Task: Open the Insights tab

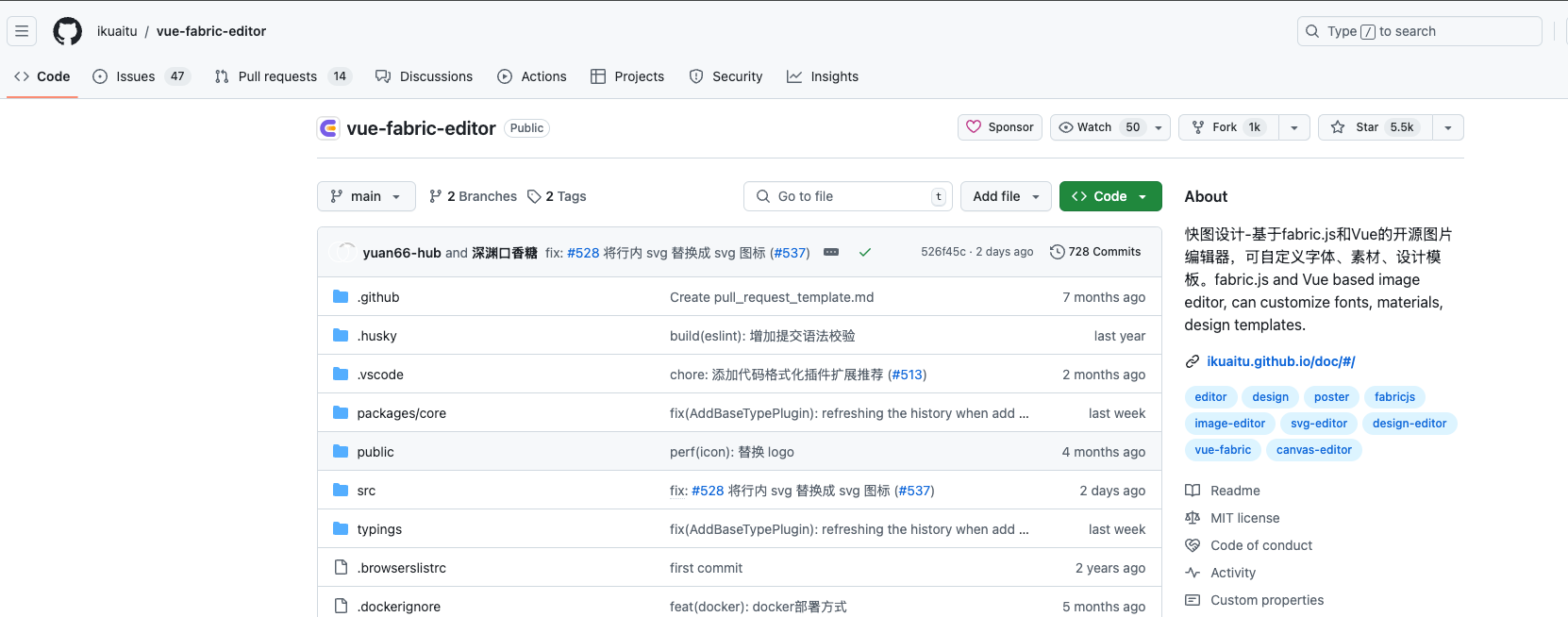Action: pos(823,76)
